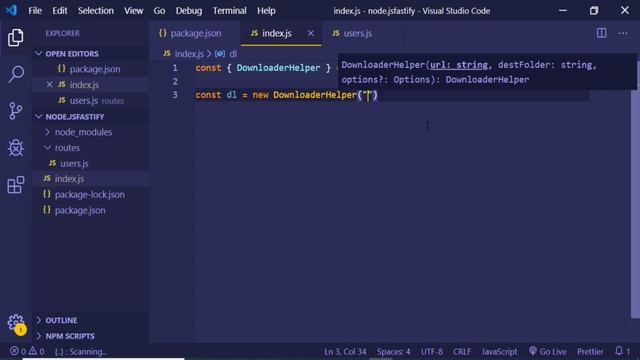This screenshot has height=360, width=640.
Task: Open the Extensions view icon
Action: [x=16, y=184]
